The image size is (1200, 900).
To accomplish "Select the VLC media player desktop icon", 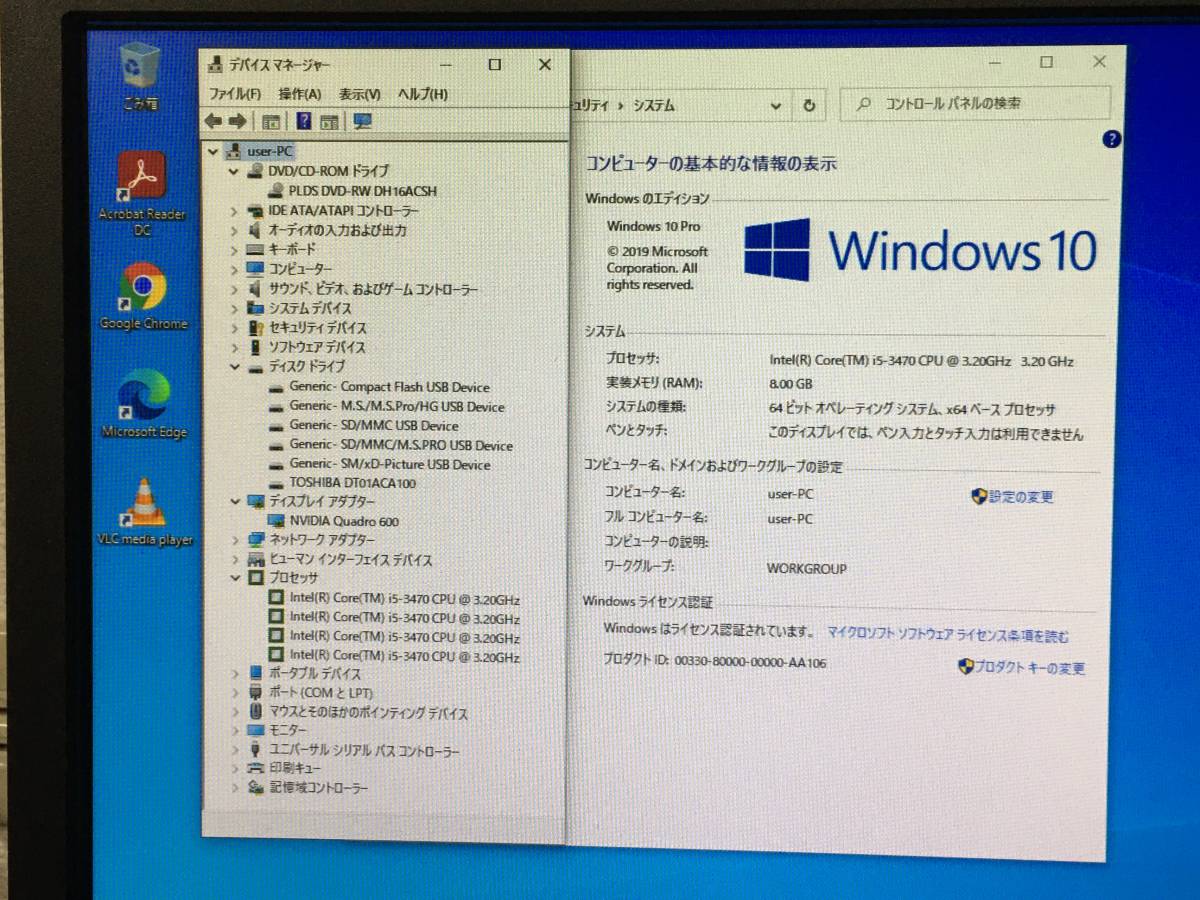I will tap(144, 512).
